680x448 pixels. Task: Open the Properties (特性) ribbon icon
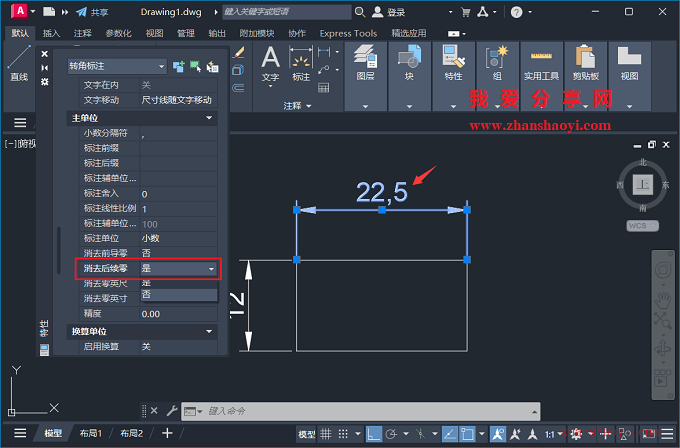point(454,56)
